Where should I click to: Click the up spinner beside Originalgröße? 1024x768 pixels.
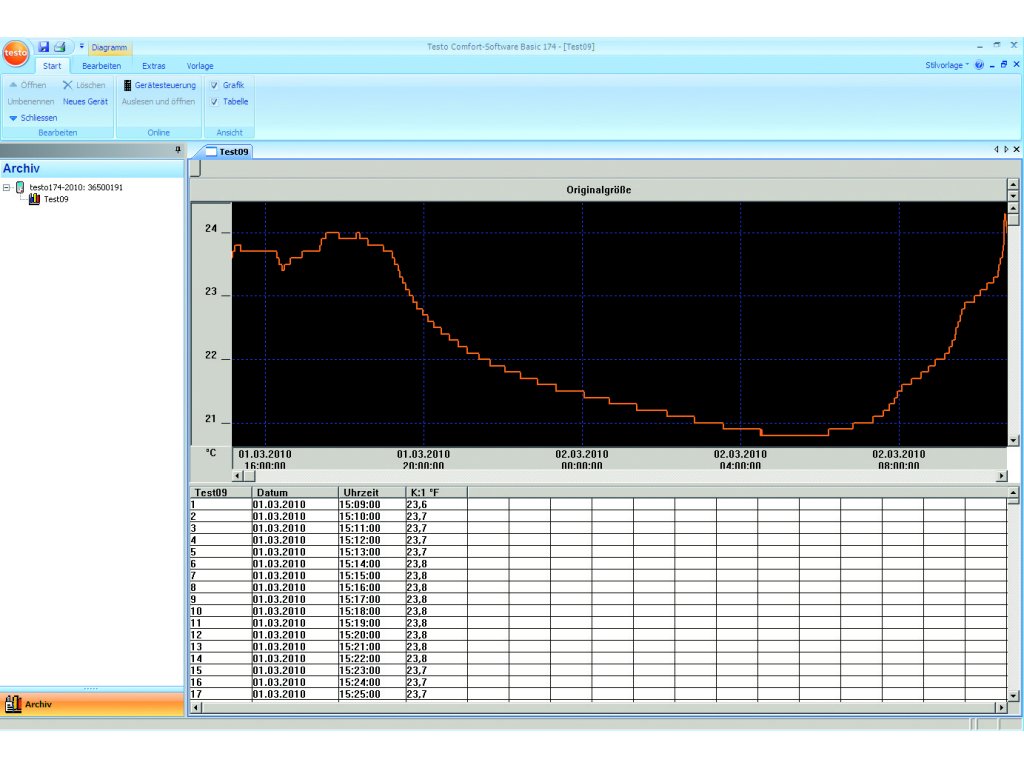(1013, 185)
